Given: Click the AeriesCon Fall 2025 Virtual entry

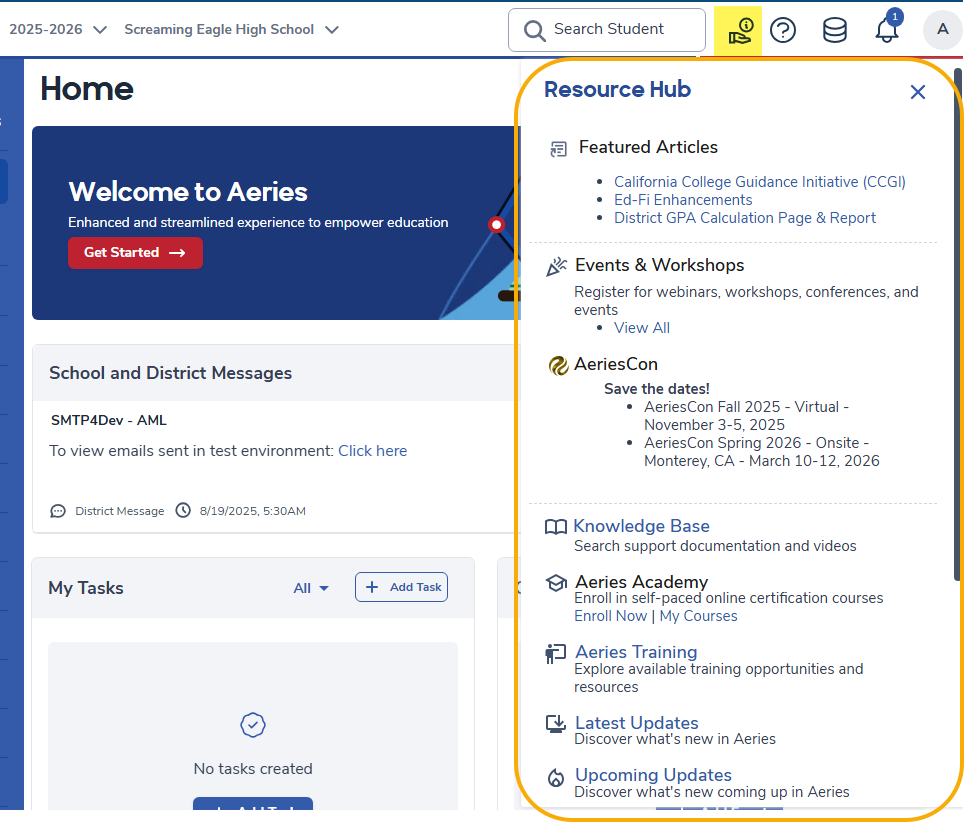Looking at the screenshot, I should 746,416.
